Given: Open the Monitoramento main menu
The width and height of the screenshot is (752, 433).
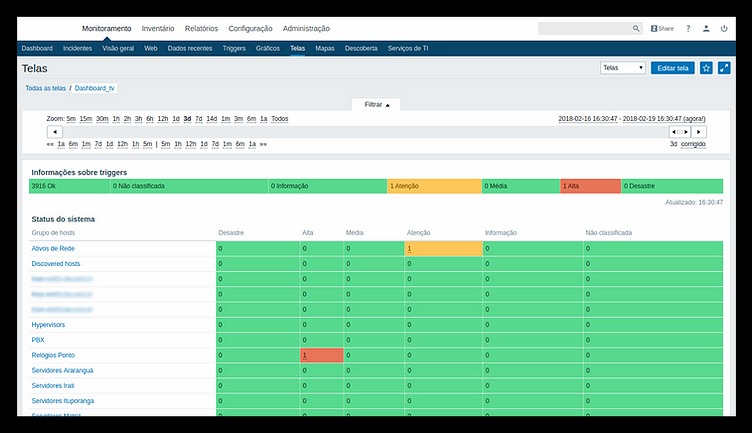Looking at the screenshot, I should coord(106,29).
